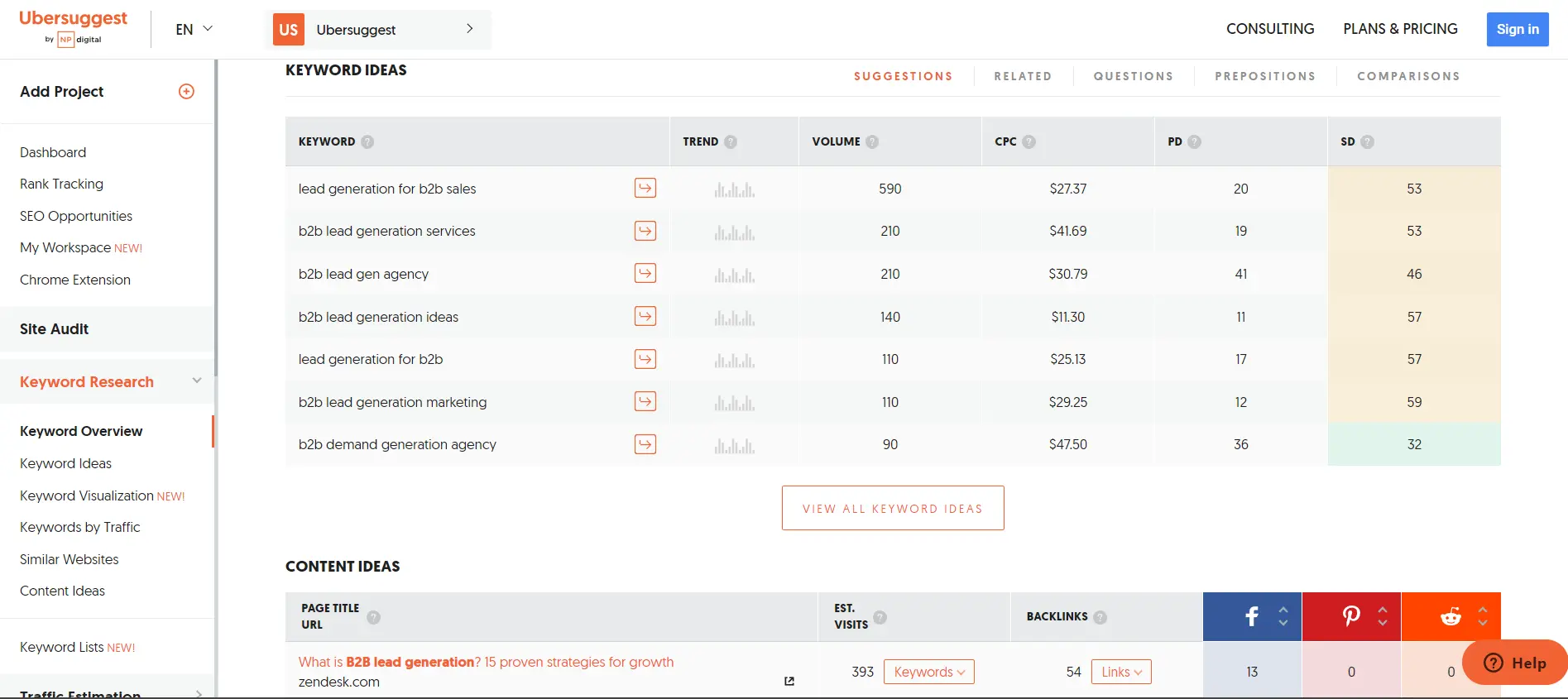Click VIEW ALL KEYWORD IDEAS button
Image resolution: width=1568 pixels, height=699 pixels.
click(x=893, y=508)
